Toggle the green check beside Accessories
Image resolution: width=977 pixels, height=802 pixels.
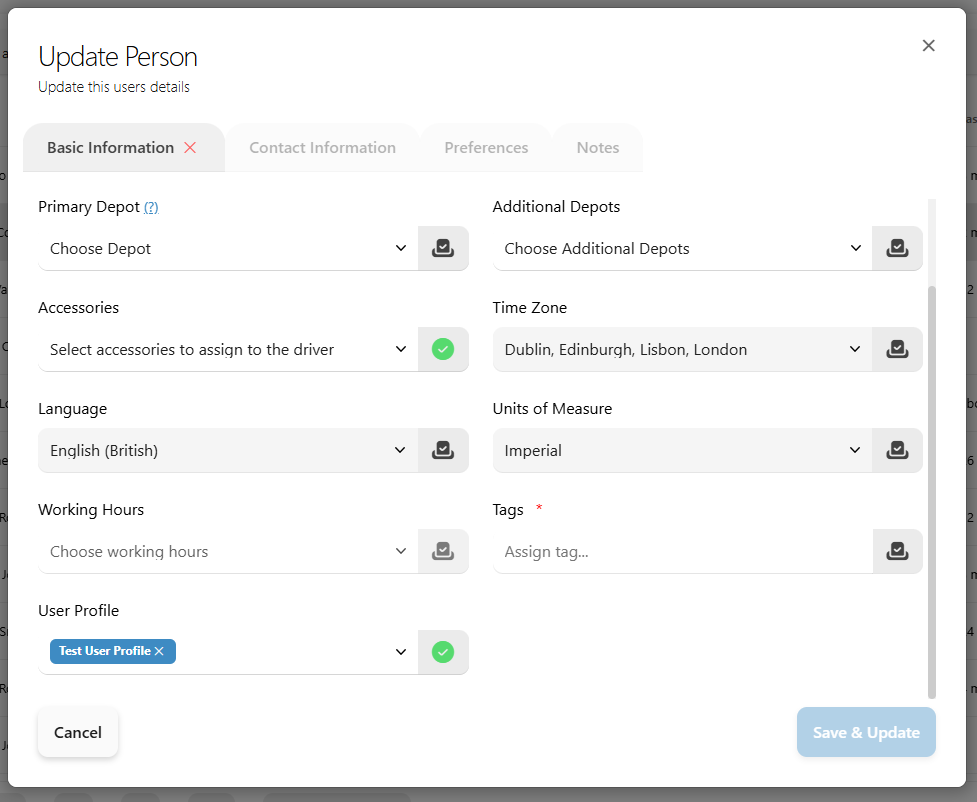tap(443, 349)
